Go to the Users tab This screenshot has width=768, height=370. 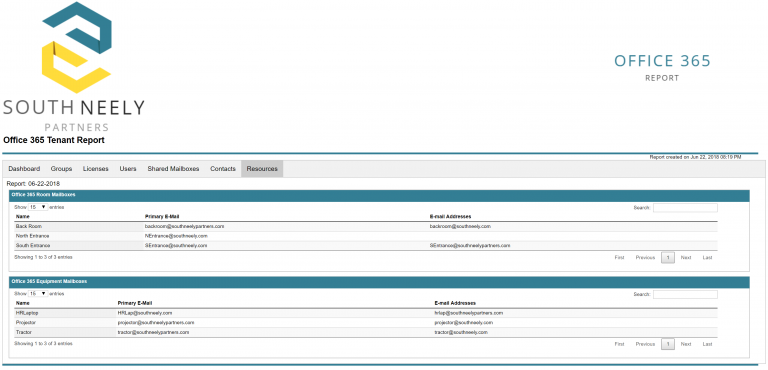pyautogui.click(x=128, y=169)
